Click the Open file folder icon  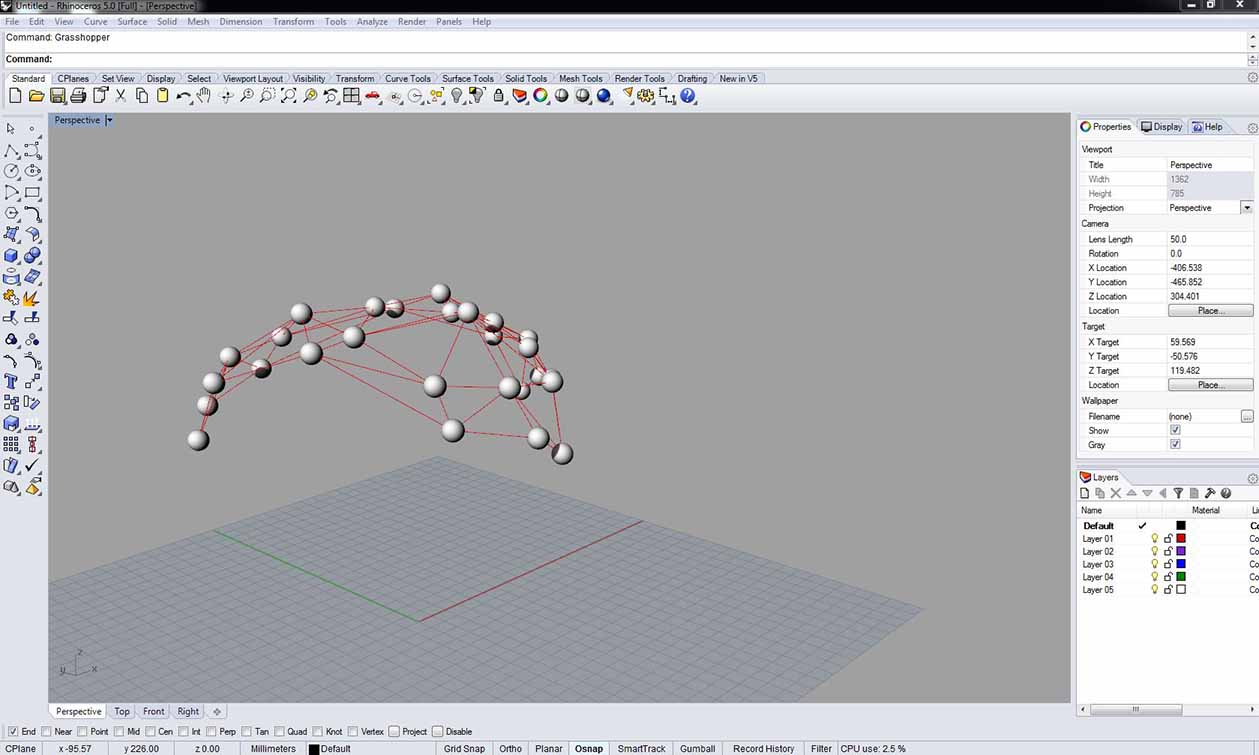click(x=36, y=96)
